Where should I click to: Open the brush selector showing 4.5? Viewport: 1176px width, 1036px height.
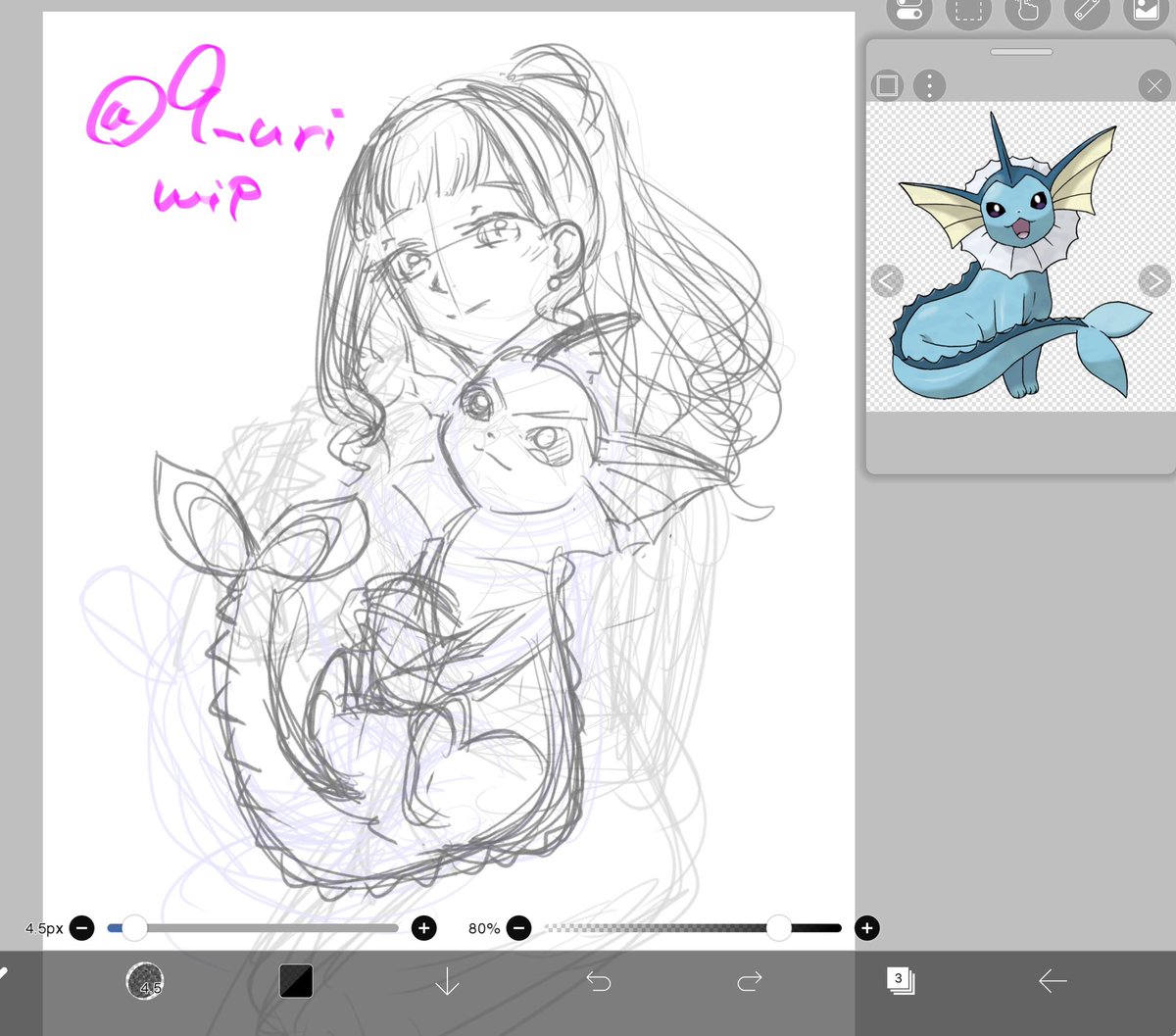(x=145, y=980)
